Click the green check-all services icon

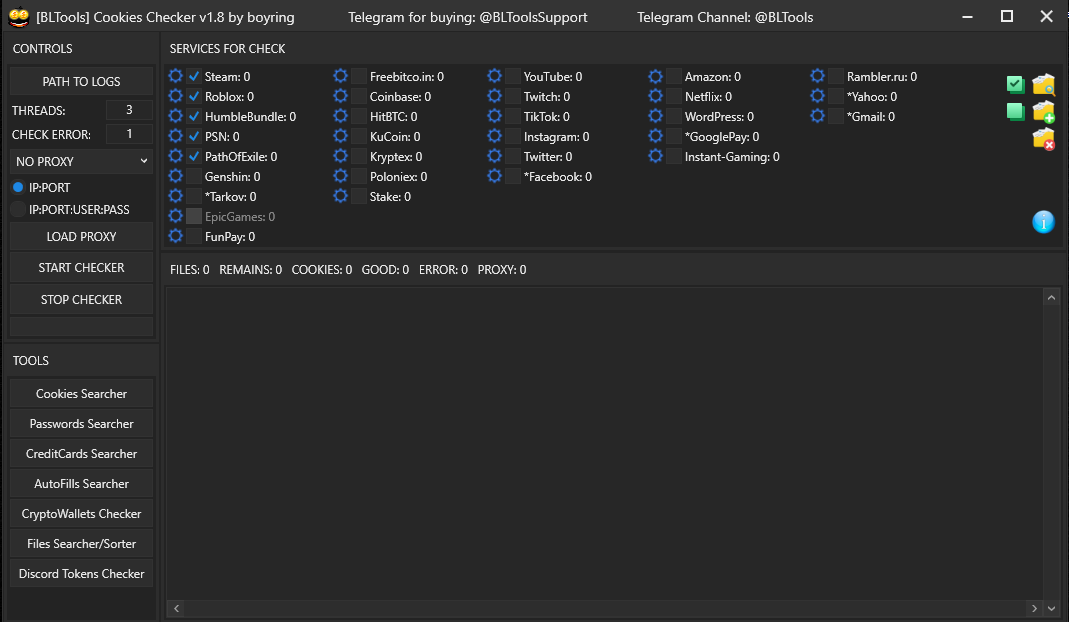click(1015, 85)
